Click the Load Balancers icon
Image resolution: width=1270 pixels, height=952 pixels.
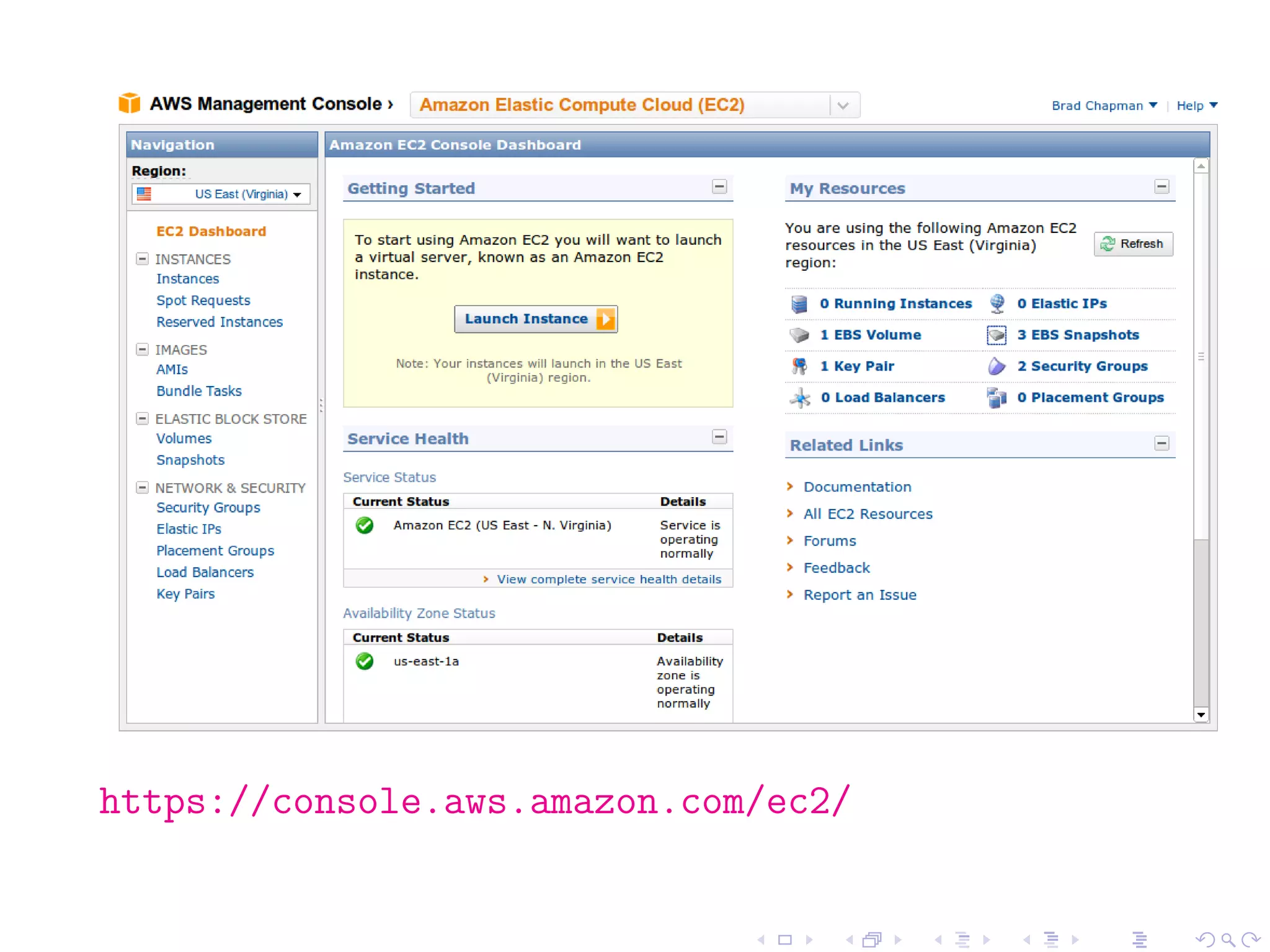tap(800, 398)
